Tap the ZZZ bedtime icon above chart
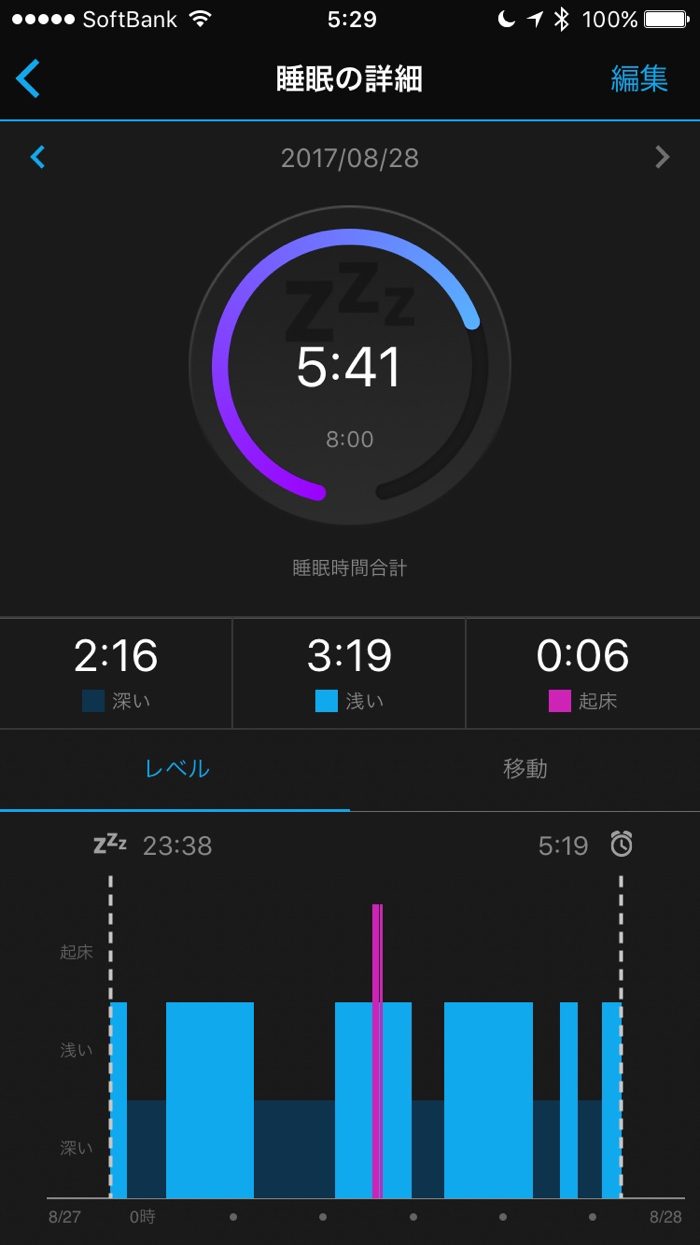Screen dimensions: 700x1245 tap(110, 845)
